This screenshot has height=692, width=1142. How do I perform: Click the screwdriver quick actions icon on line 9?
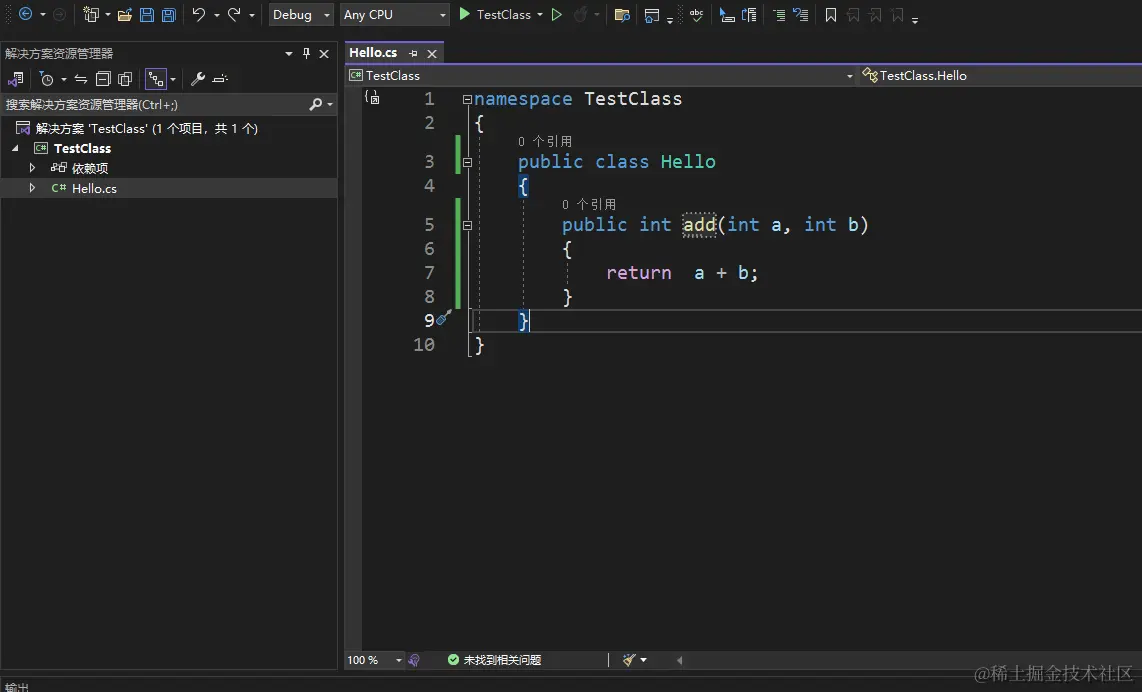pos(444,317)
